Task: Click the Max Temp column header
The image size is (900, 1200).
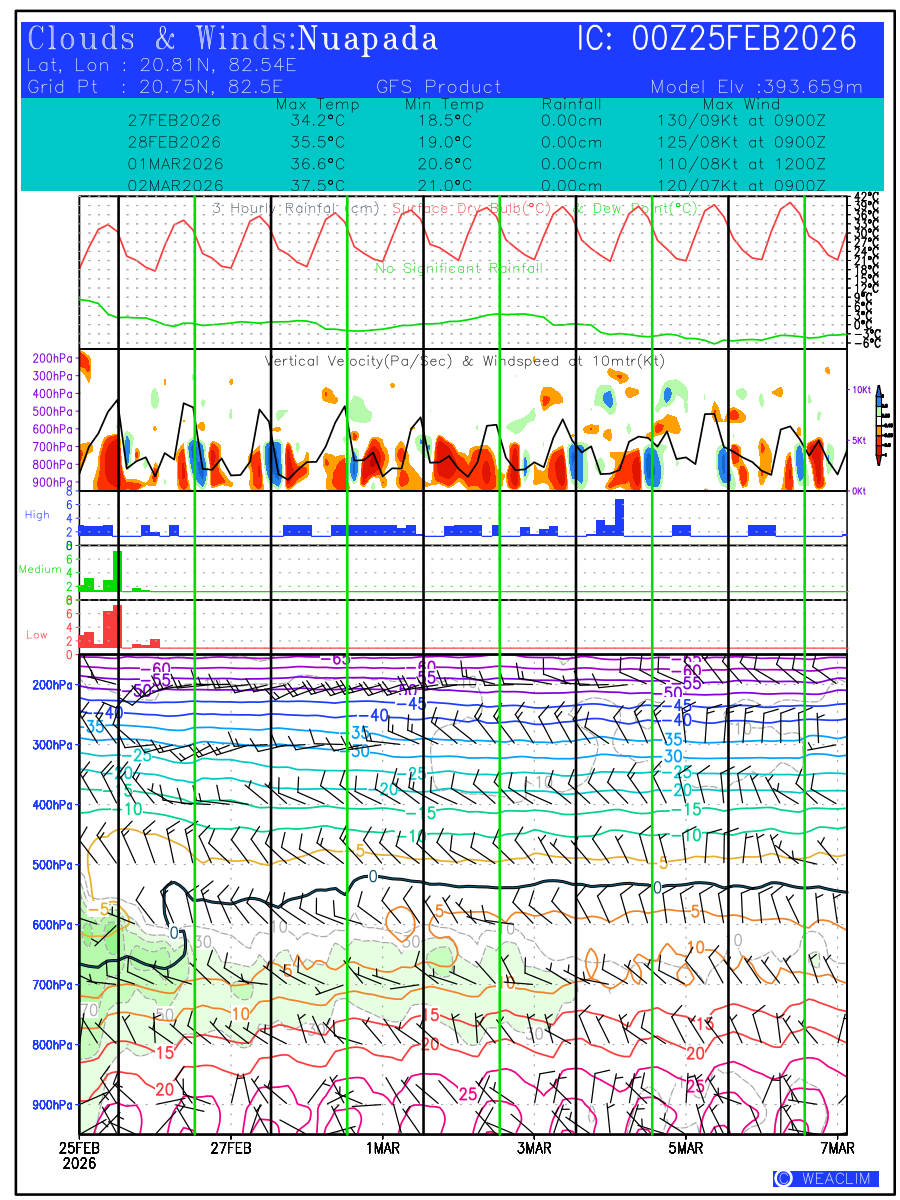Action: pyautogui.click(x=317, y=104)
